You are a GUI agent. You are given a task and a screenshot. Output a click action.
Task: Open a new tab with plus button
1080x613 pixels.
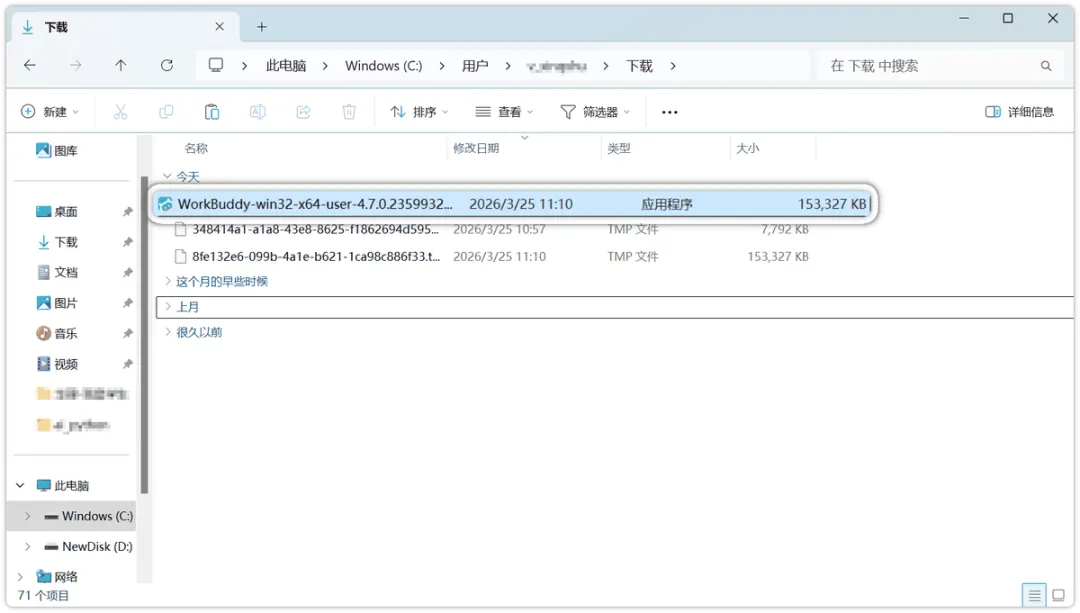coord(262,27)
